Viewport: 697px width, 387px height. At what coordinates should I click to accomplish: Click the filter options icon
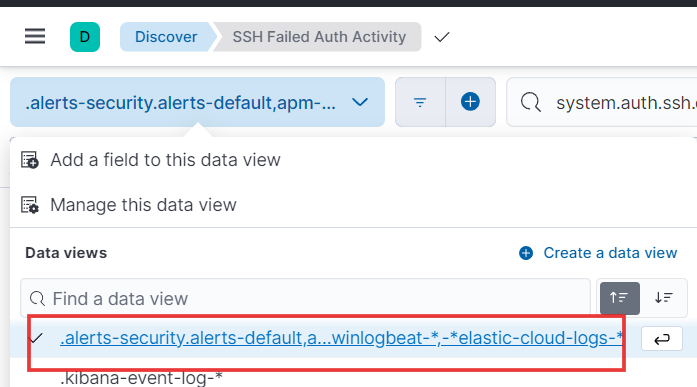pos(420,102)
